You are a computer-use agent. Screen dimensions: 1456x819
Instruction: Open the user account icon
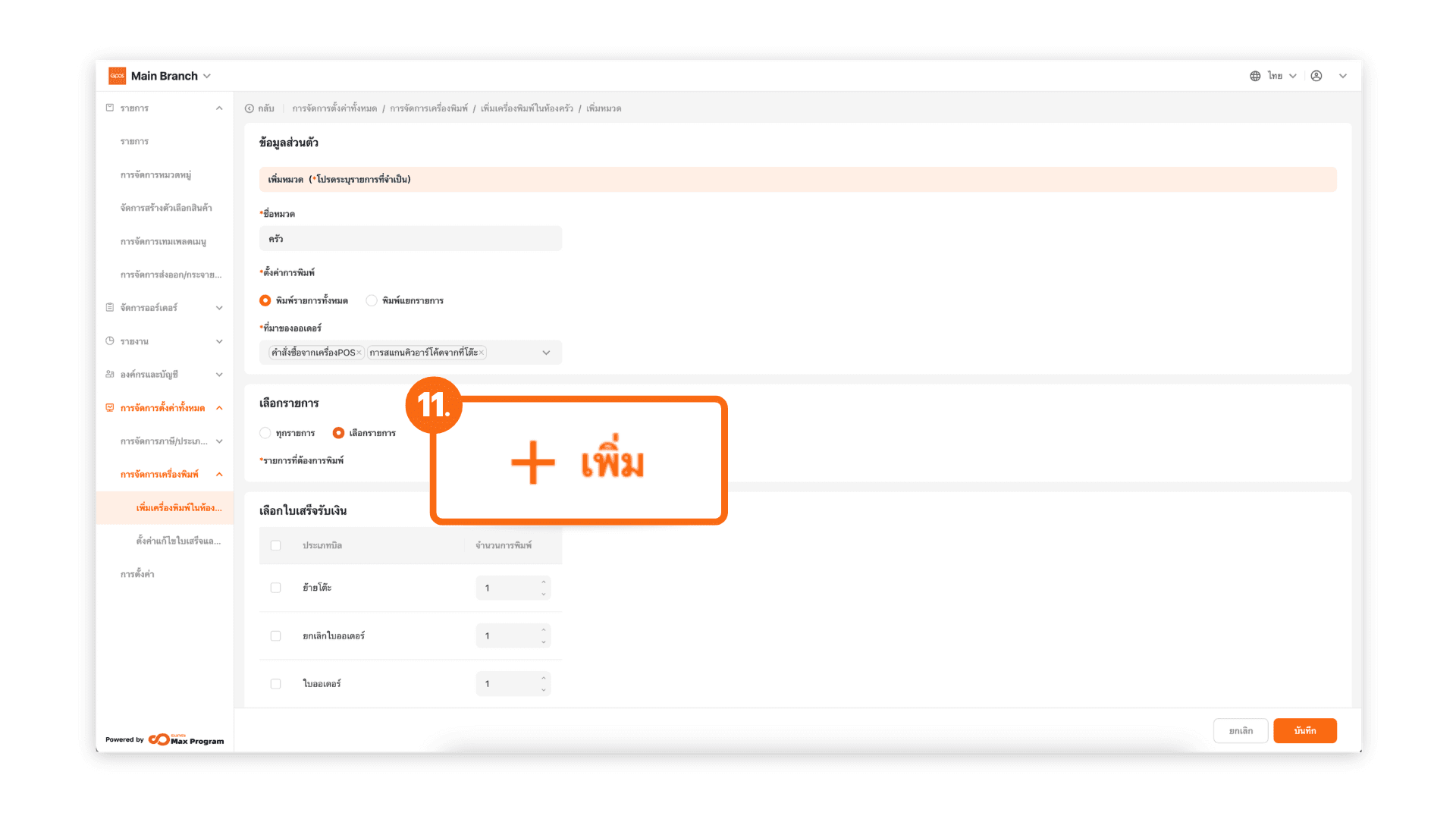tap(1316, 76)
